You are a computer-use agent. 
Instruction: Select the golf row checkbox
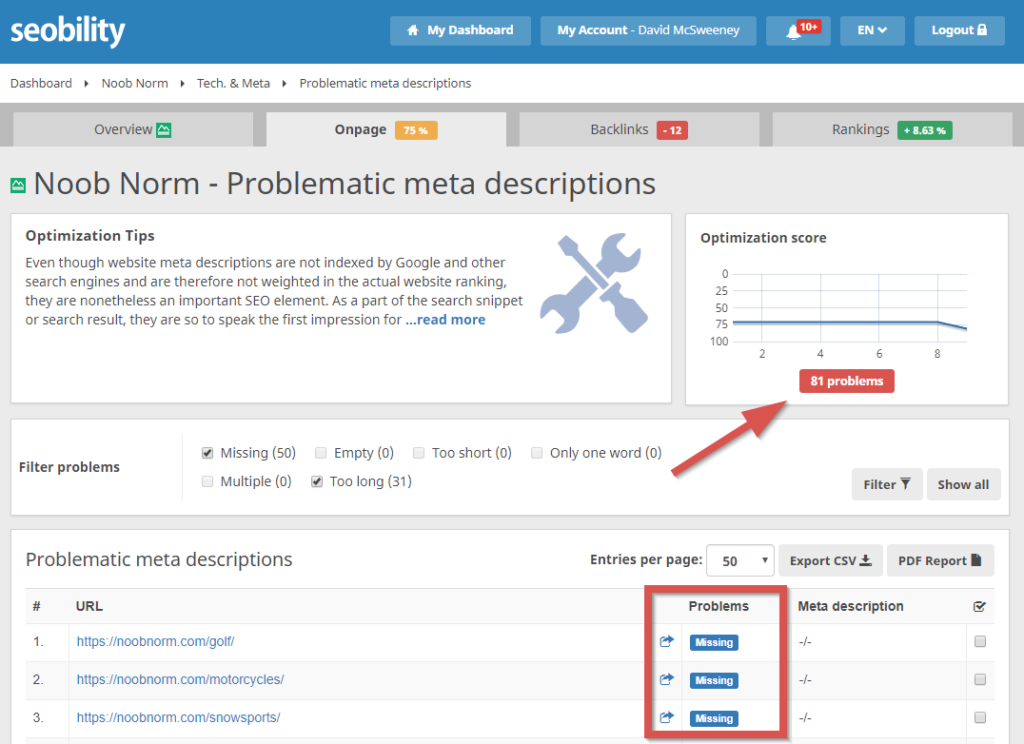point(980,641)
